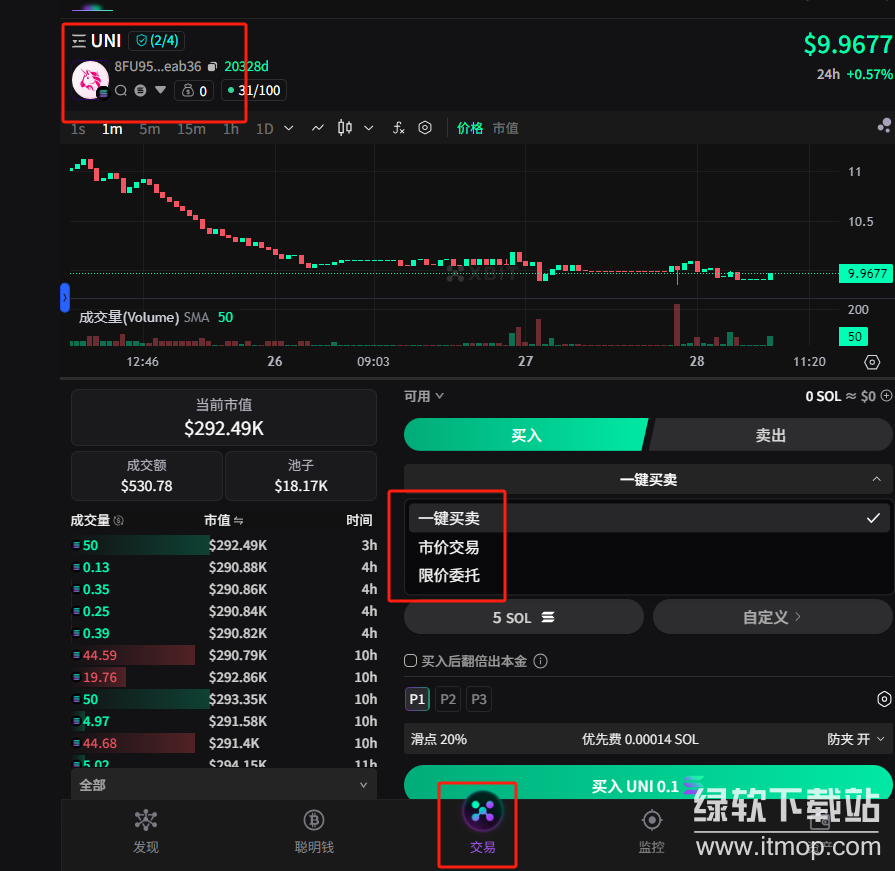895x871 pixels.
Task: Expand the 1D timeframe dropdown
Action: click(x=289, y=128)
